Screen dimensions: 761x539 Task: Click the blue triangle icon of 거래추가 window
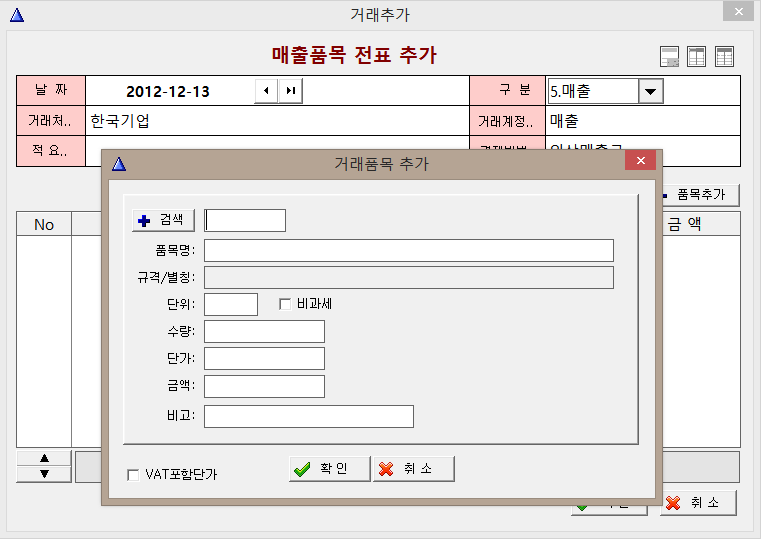[x=17, y=16]
